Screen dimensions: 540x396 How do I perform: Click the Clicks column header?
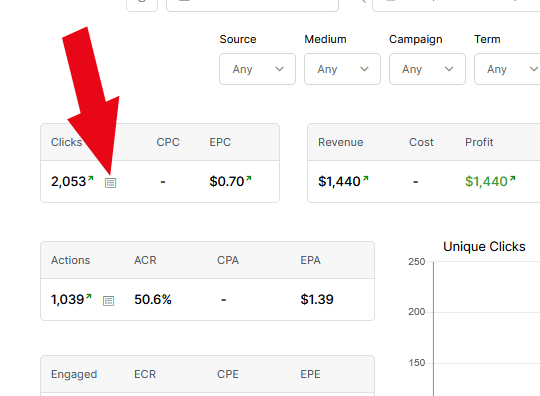[66, 142]
